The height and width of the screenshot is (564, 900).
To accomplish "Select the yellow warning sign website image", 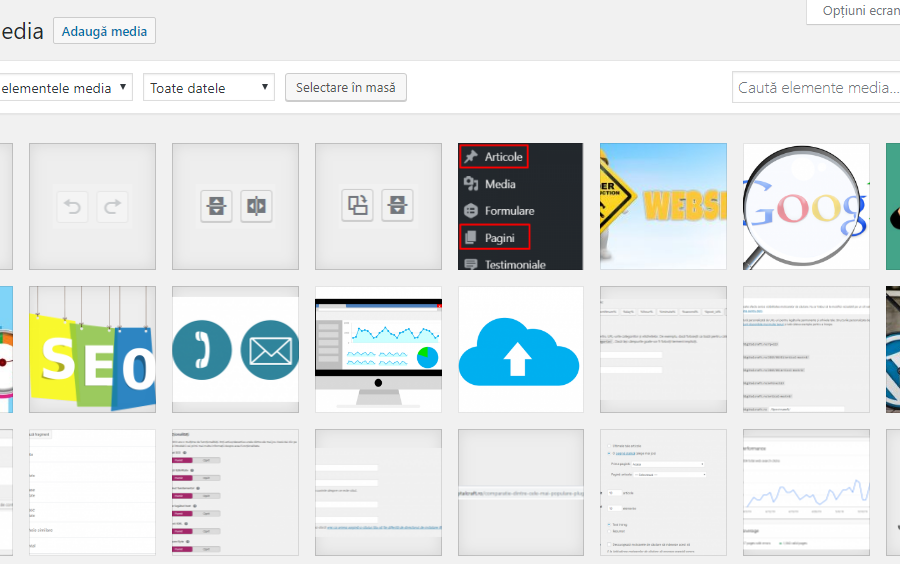I will 663,206.
